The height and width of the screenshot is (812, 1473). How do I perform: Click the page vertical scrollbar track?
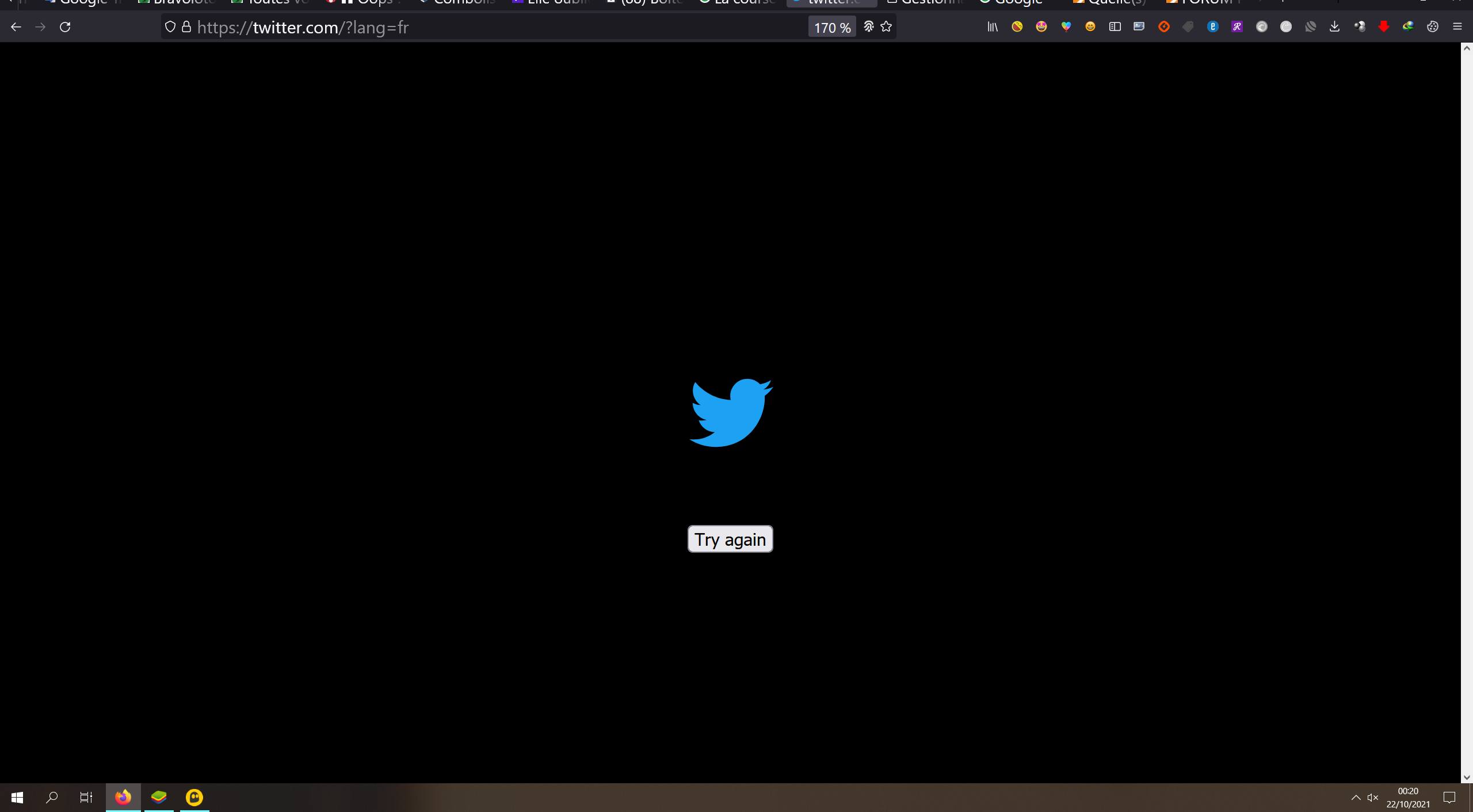1467,403
